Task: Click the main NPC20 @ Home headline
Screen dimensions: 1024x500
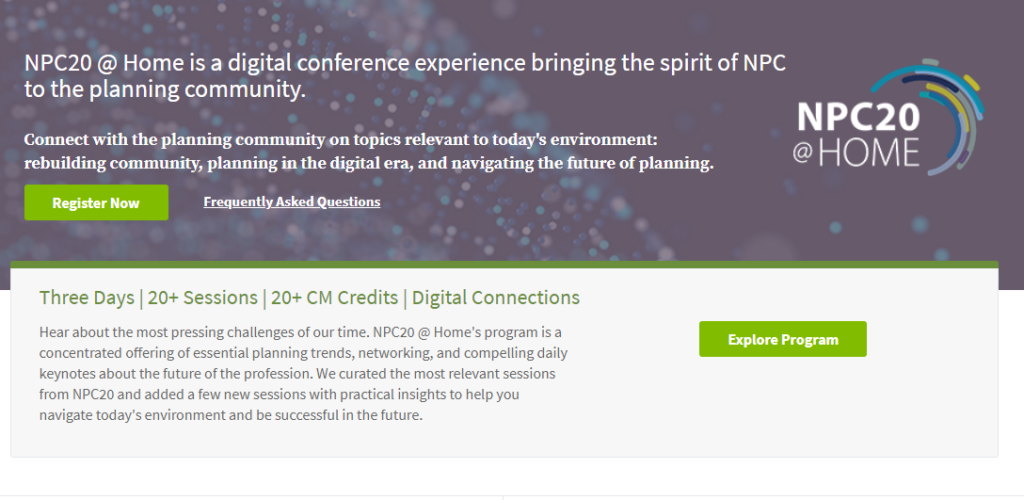Action: [x=405, y=76]
